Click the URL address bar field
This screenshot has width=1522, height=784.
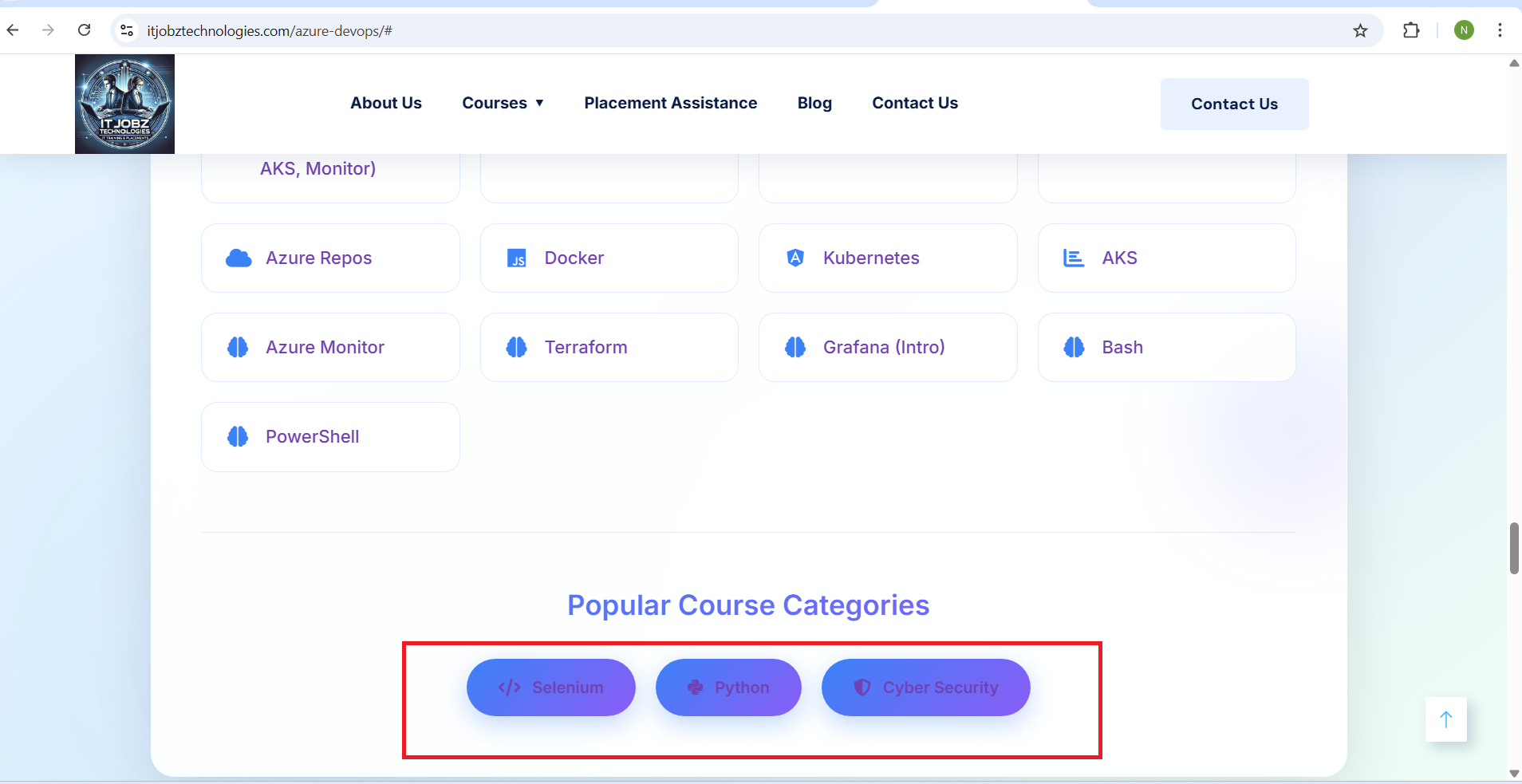point(718,31)
